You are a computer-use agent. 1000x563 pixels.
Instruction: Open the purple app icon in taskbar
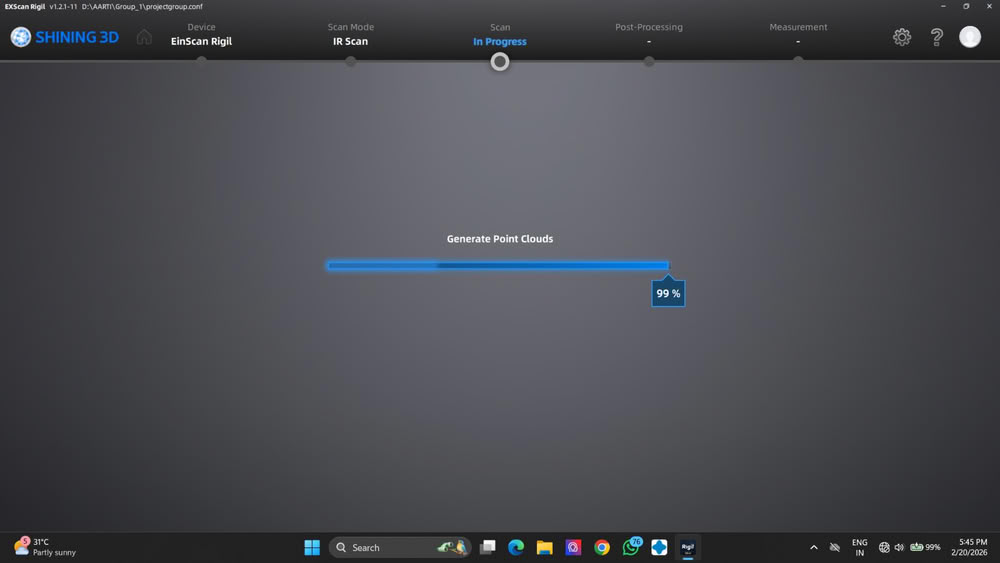tap(573, 547)
